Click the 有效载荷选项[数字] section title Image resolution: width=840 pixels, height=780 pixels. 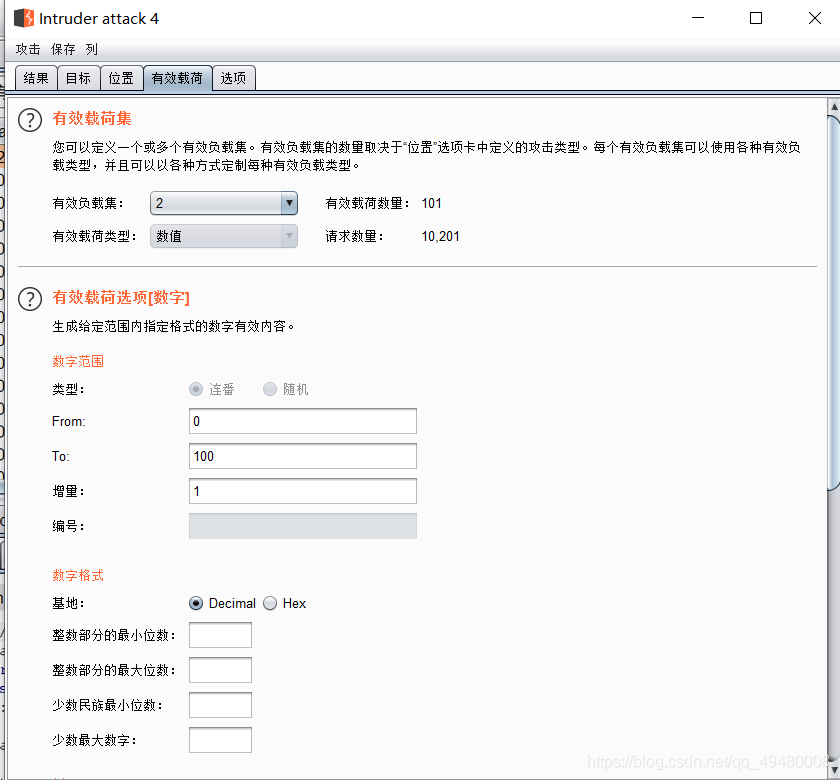(x=121, y=297)
